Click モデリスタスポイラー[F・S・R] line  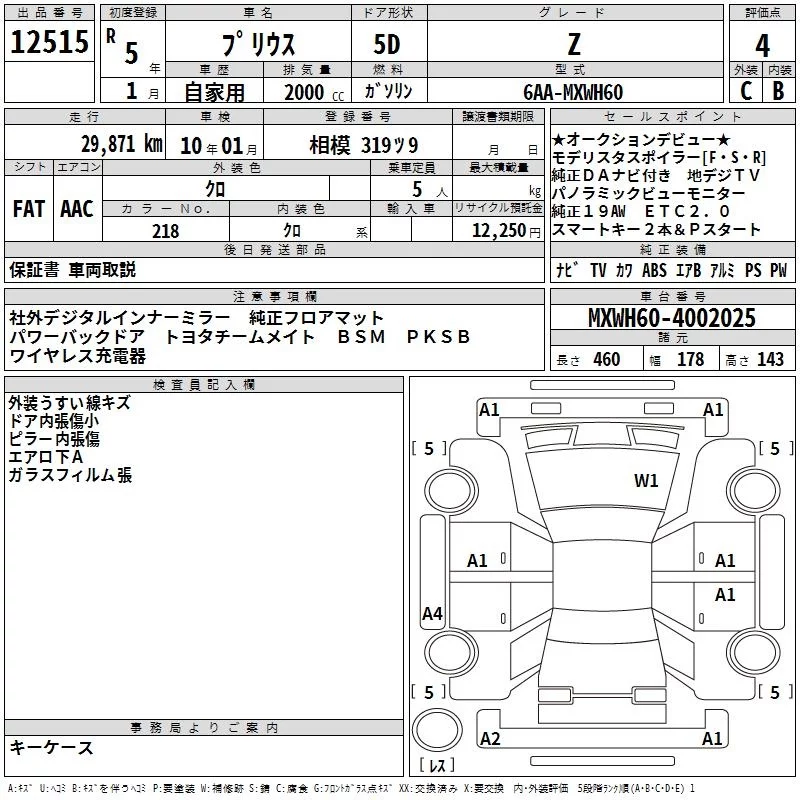pyautogui.click(x=659, y=158)
